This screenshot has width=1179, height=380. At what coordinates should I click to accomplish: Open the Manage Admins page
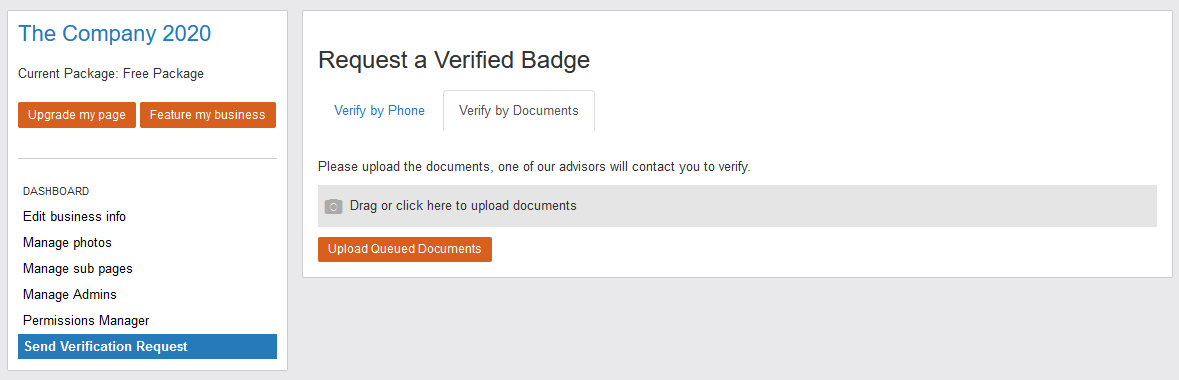tap(70, 294)
